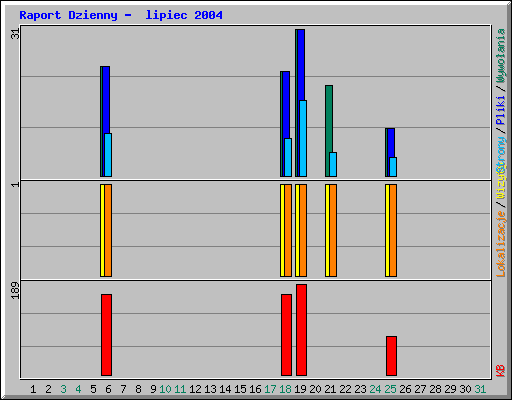Click green day label "3" on the date axis
The width and height of the screenshot is (512, 400).
(63, 389)
